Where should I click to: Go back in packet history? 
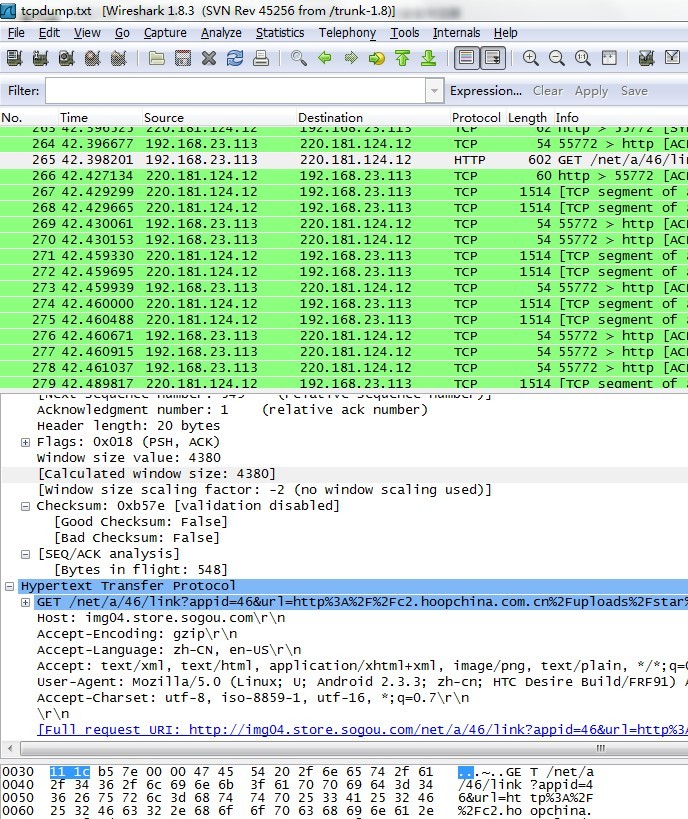(324, 58)
